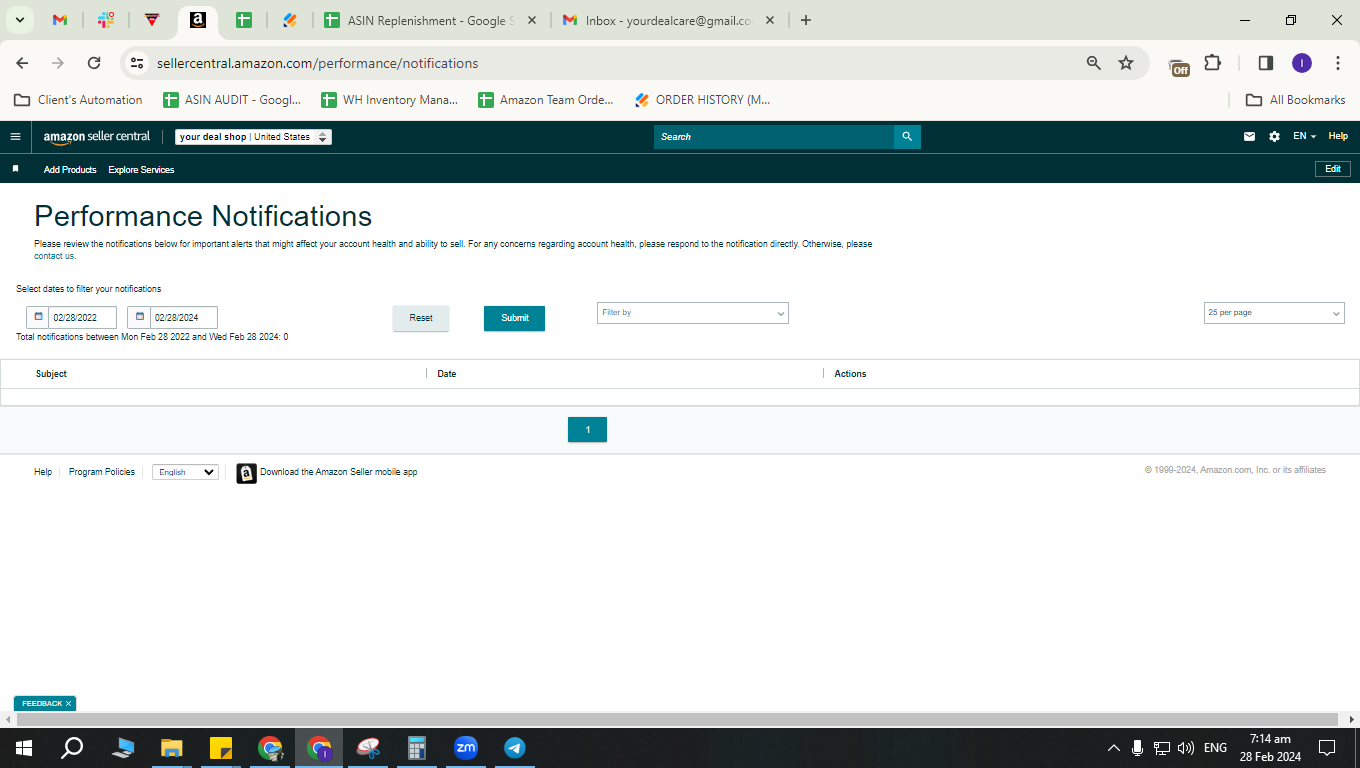Click the end date calendar icon
This screenshot has height=768, width=1360.
click(x=139, y=317)
